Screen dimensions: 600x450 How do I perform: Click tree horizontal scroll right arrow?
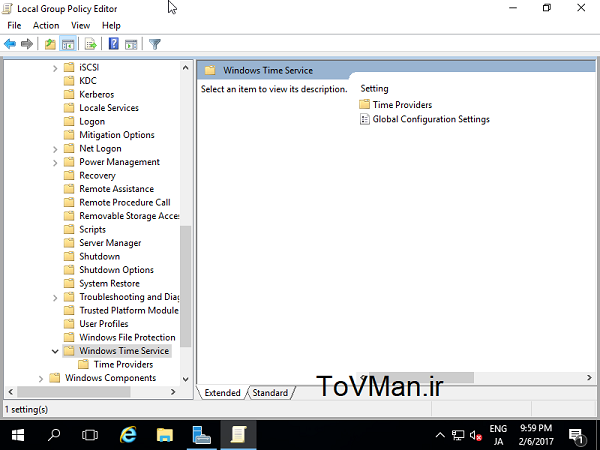173,392
